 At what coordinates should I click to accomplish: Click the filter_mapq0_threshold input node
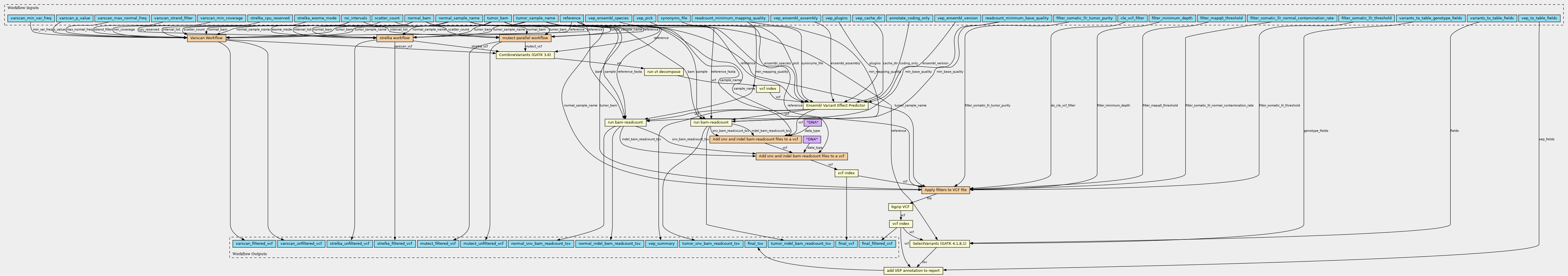click(x=1221, y=18)
